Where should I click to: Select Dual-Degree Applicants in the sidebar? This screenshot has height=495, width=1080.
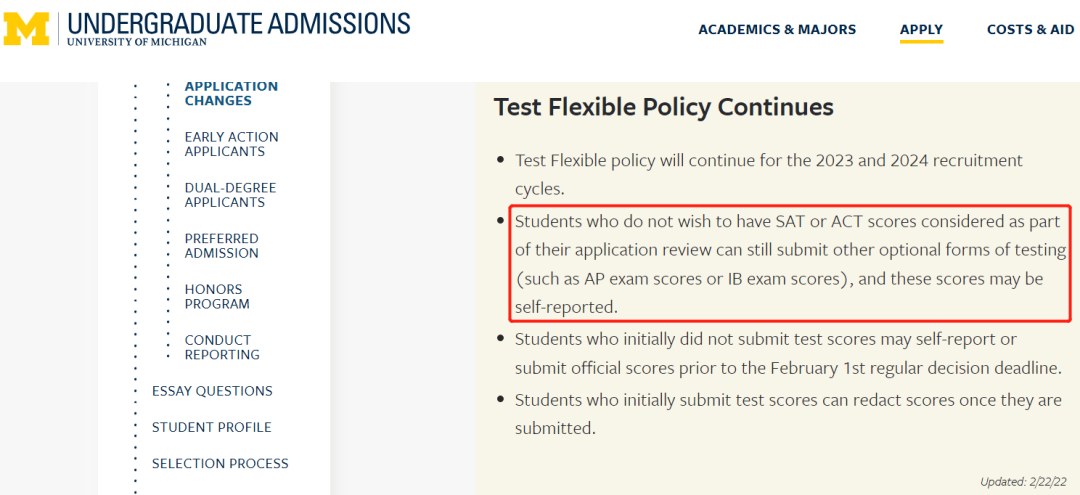click(x=230, y=195)
